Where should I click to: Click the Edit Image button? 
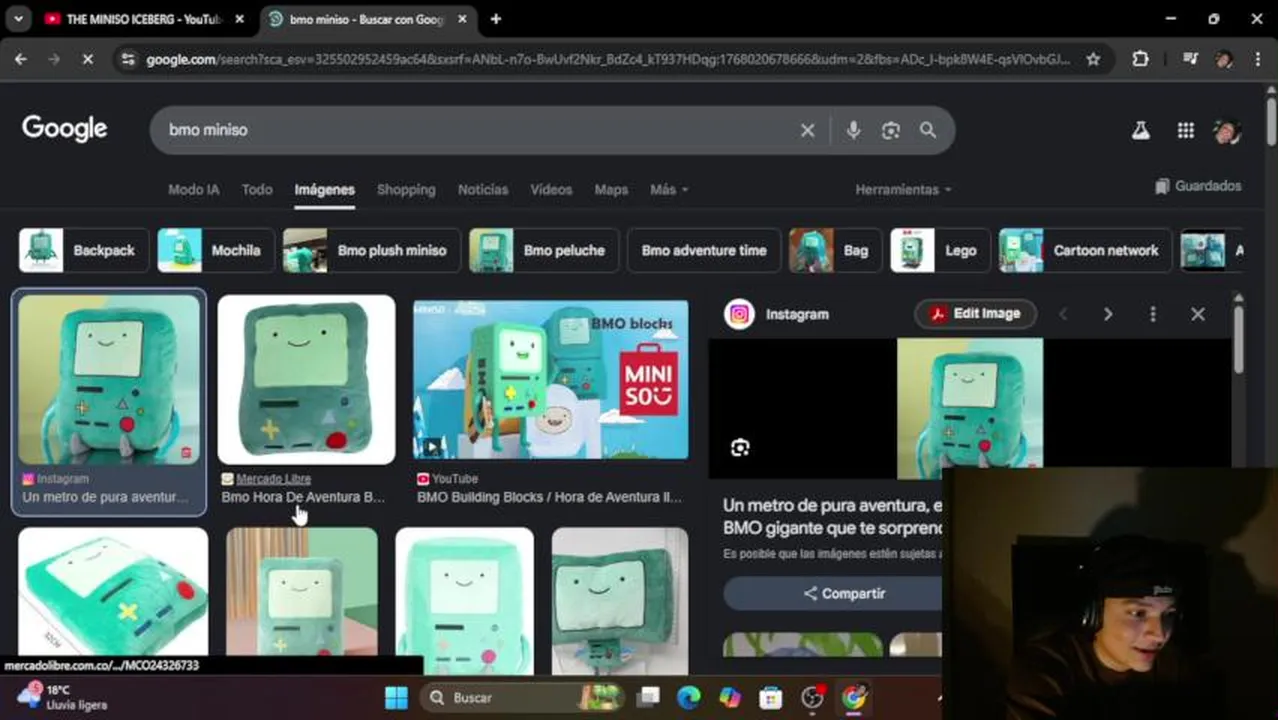[x=975, y=314]
